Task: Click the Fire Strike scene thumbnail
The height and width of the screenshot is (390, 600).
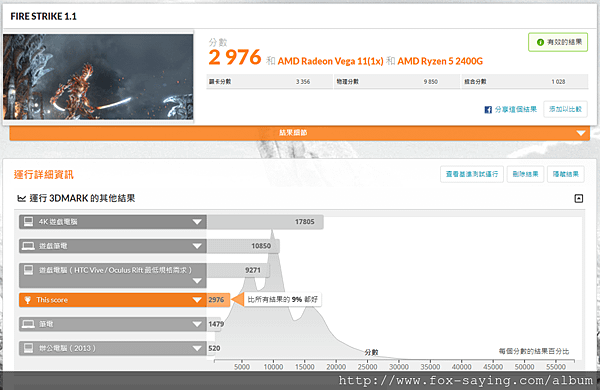Action: (x=98, y=77)
